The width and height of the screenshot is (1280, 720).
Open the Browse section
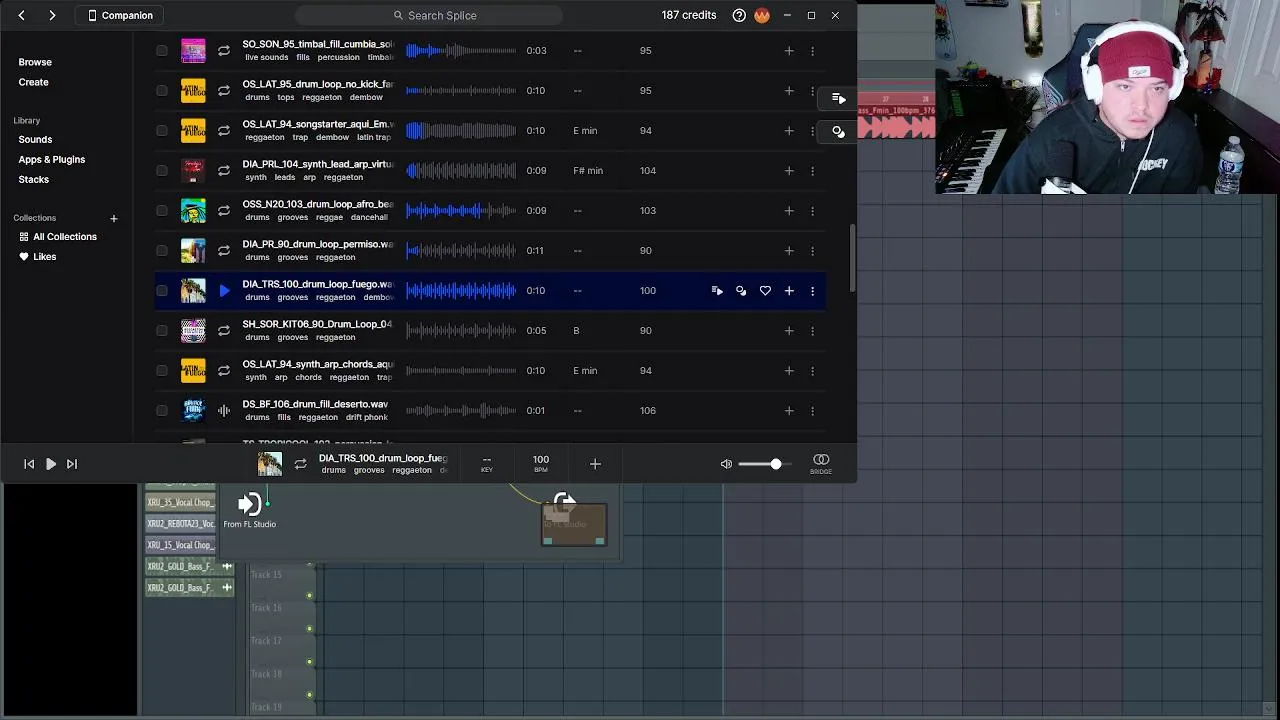(x=35, y=62)
